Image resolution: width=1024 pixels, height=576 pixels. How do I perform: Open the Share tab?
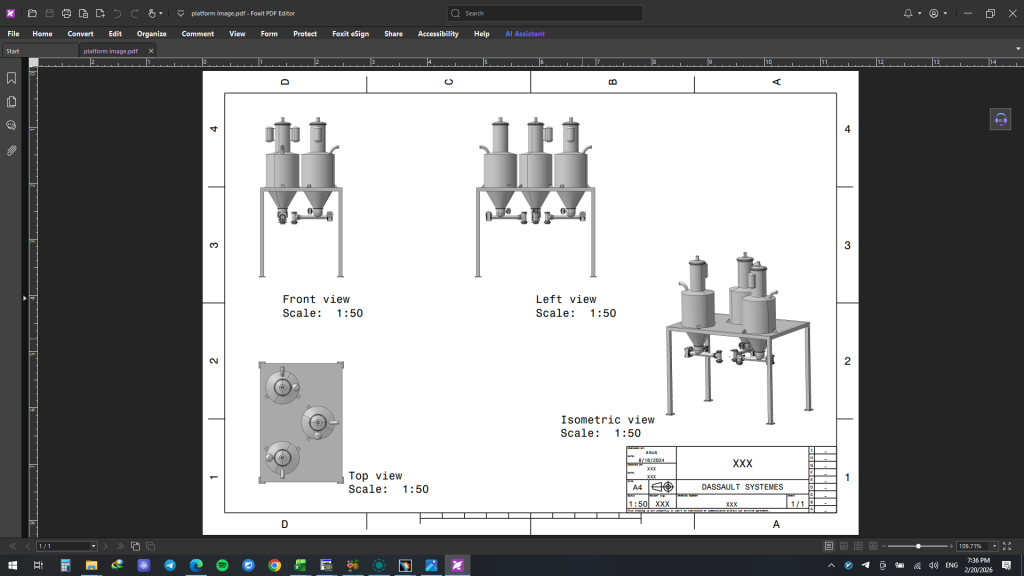point(393,33)
